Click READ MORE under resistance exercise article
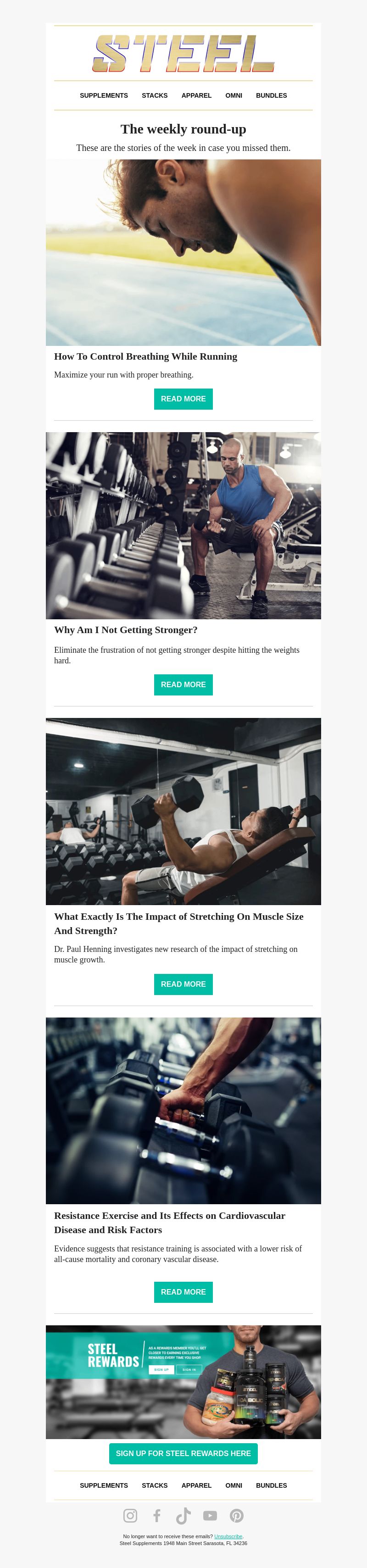Viewport: 367px width, 1568px height. (x=183, y=1292)
